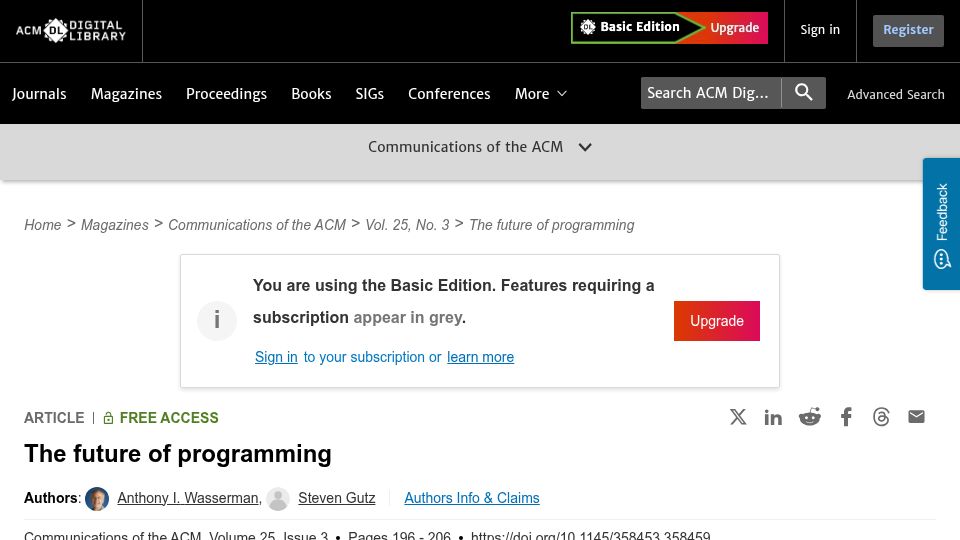Click the article title heading
Image resolution: width=960 pixels, height=540 pixels.
[178, 454]
